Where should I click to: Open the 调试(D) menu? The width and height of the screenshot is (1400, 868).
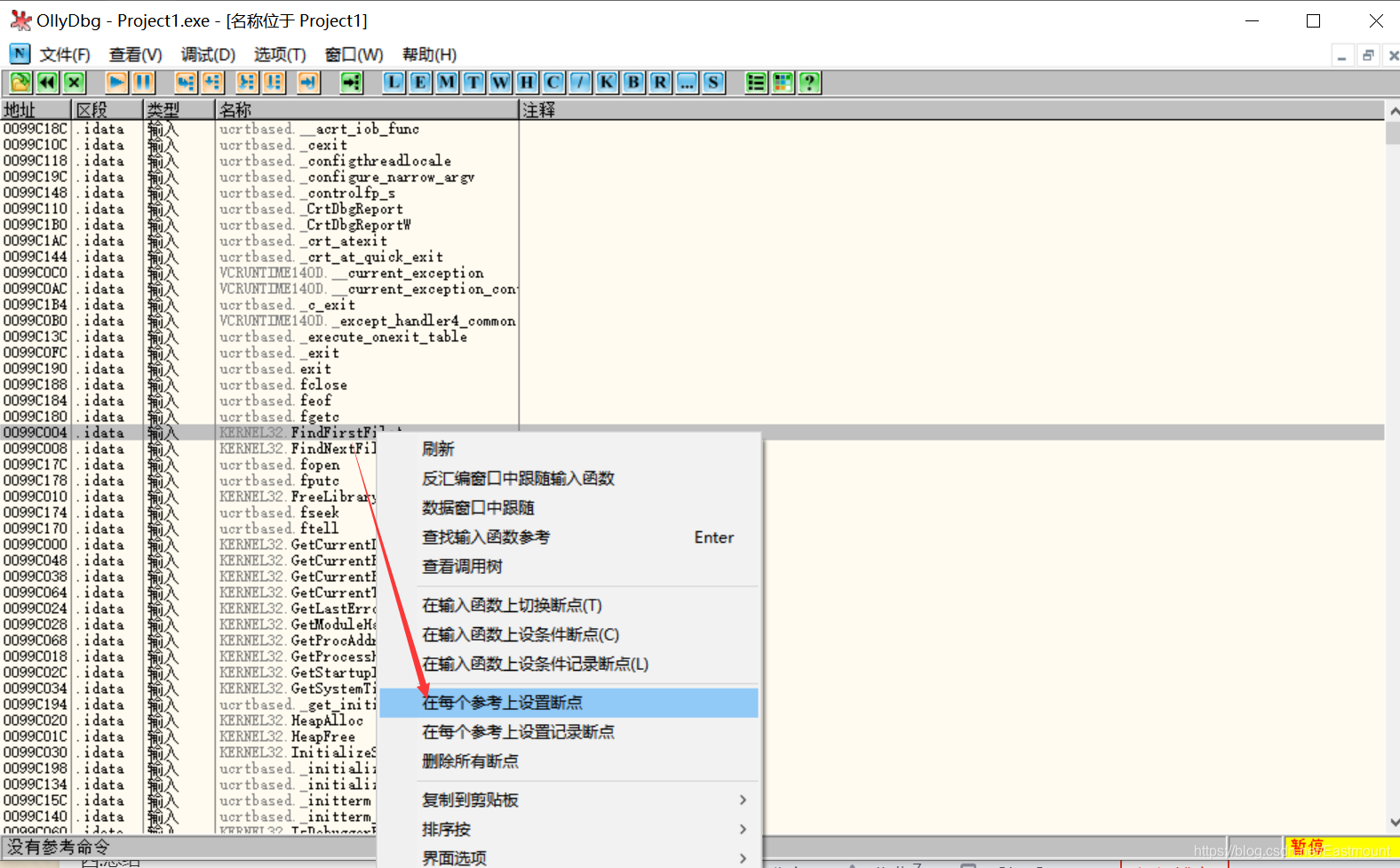tap(208, 55)
